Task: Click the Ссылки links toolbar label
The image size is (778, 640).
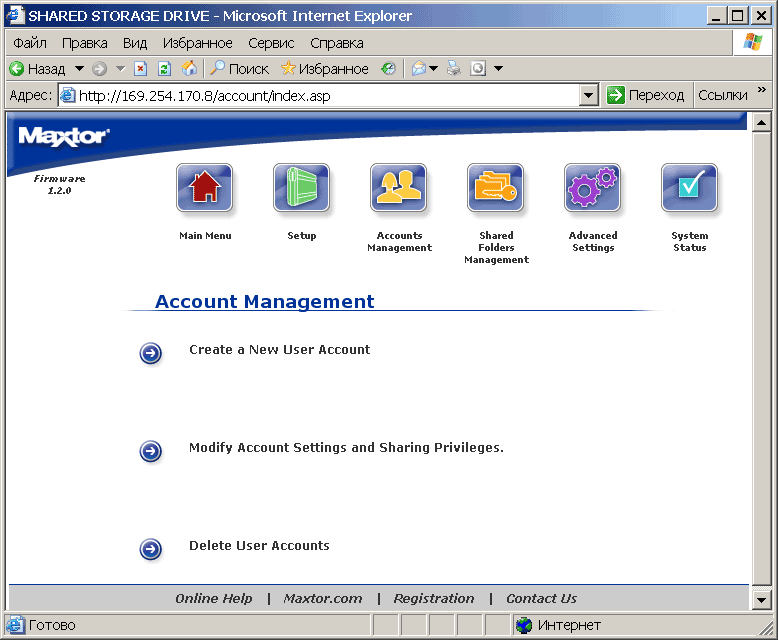Action: 722,95
